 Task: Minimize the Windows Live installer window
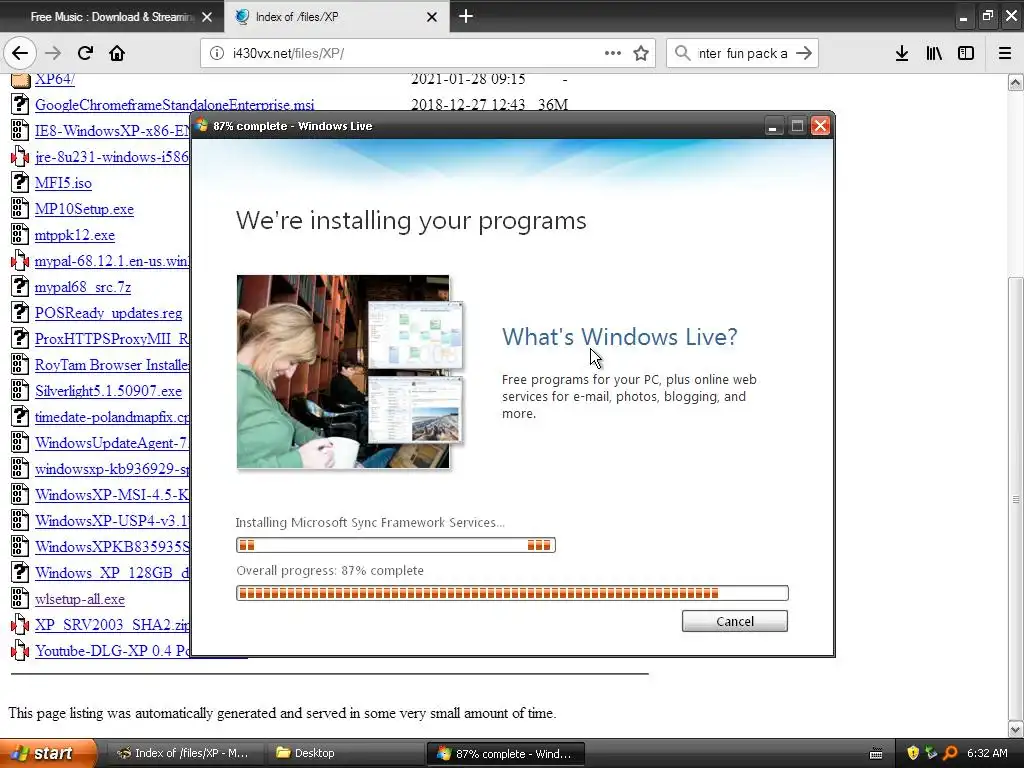[773, 125]
